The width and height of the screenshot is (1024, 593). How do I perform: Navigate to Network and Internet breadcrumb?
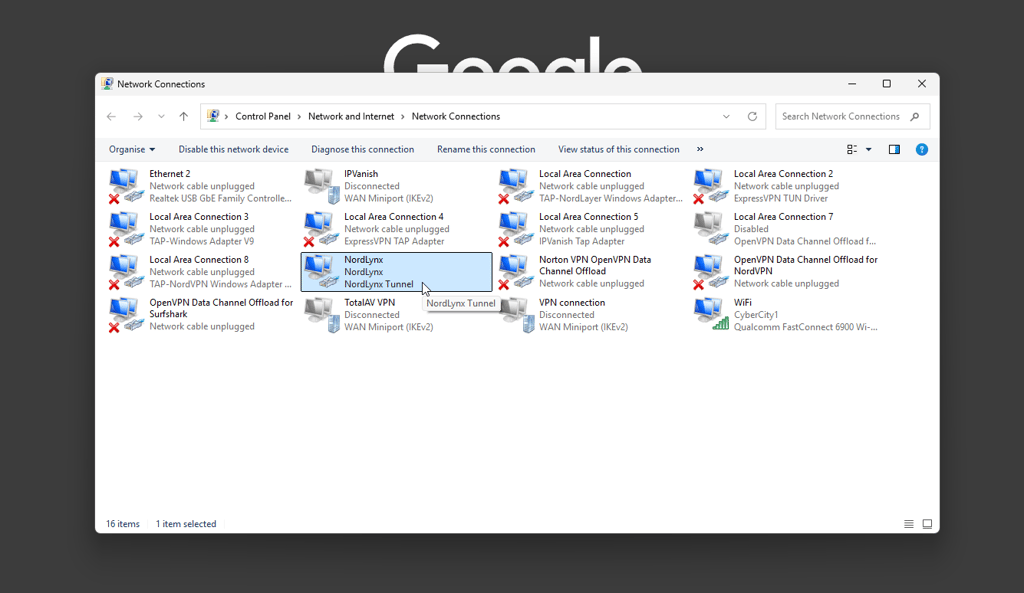pos(351,116)
